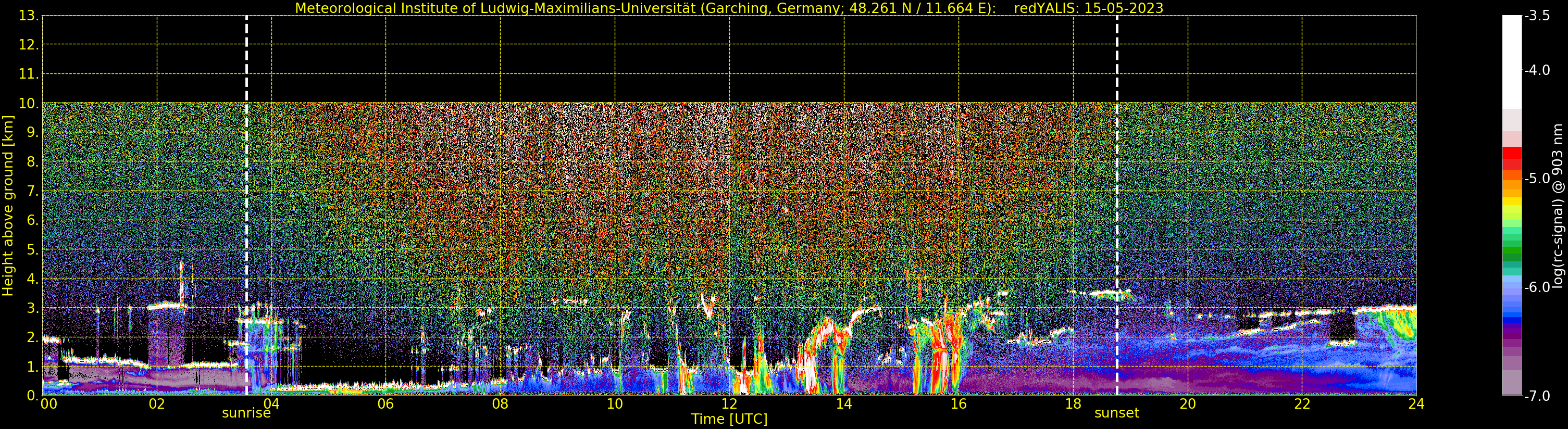Click the '-4.0' colorbar tick label

[x=1538, y=70]
